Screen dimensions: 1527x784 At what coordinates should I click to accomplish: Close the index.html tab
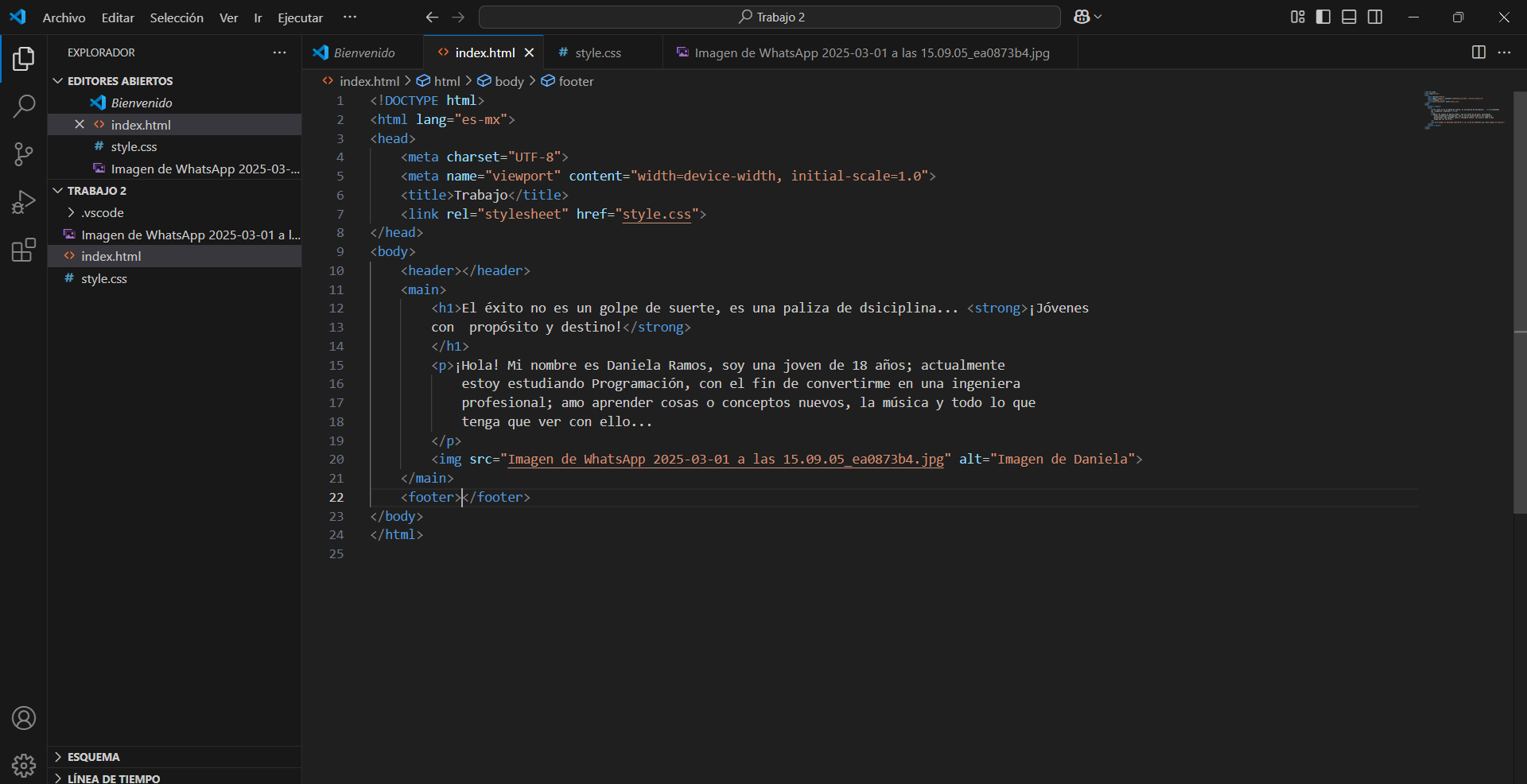529,52
